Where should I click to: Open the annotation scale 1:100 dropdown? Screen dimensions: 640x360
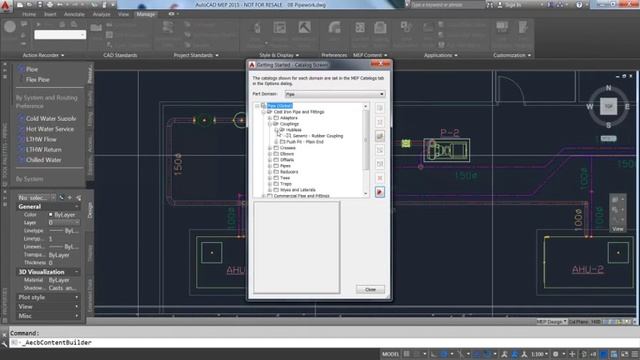coord(539,354)
